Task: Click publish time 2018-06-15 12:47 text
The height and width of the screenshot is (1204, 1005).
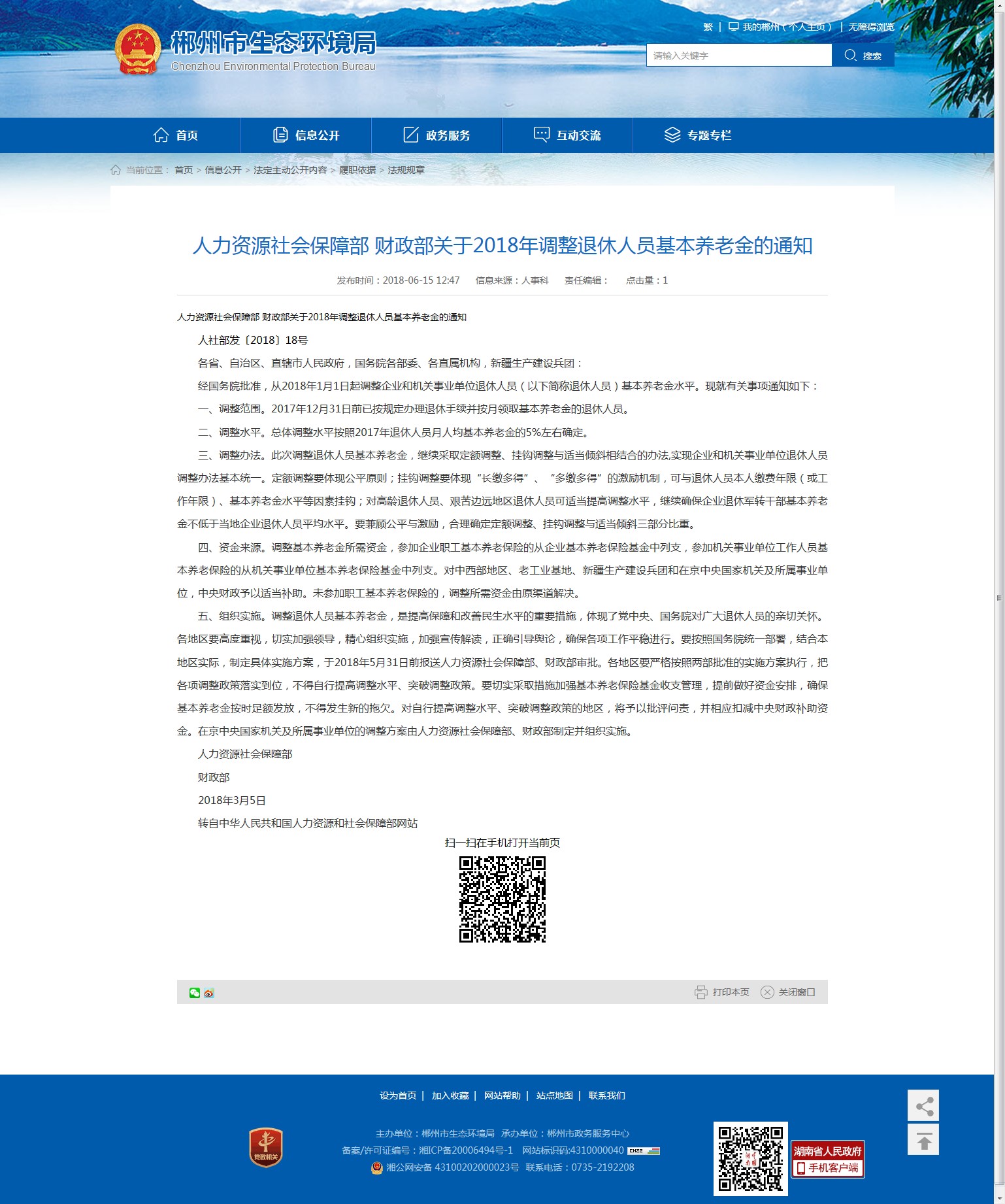Action: tap(398, 280)
